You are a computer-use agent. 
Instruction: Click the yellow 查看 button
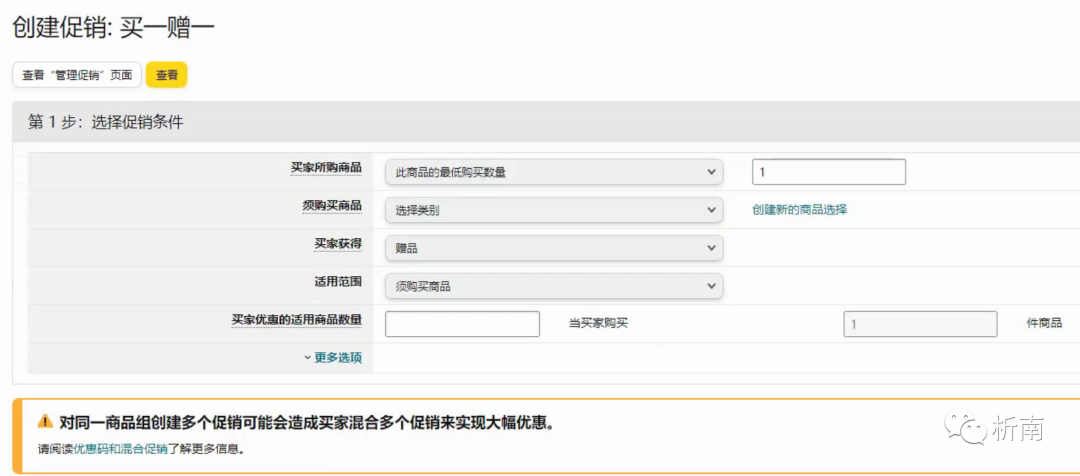click(x=167, y=75)
